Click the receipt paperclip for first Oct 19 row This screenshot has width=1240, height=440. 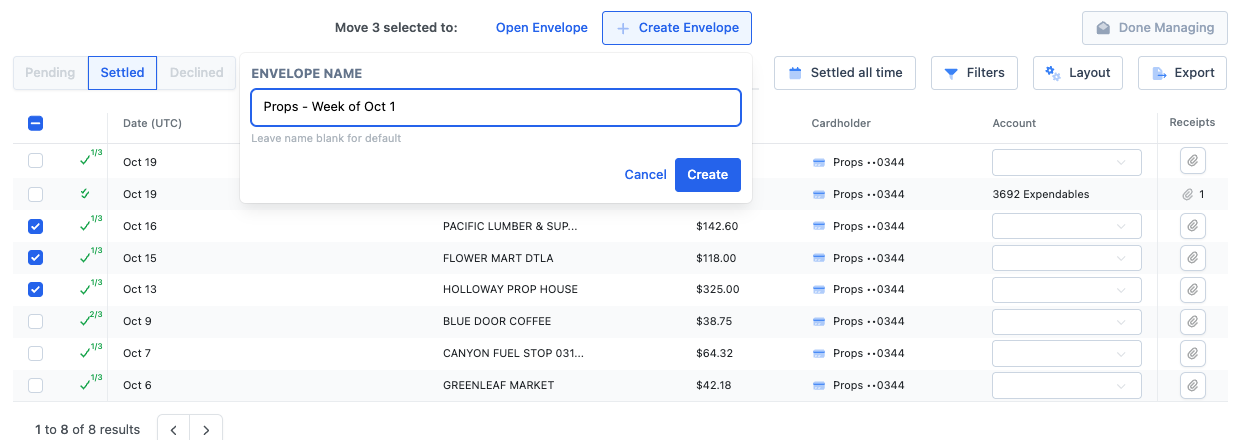click(1192, 162)
